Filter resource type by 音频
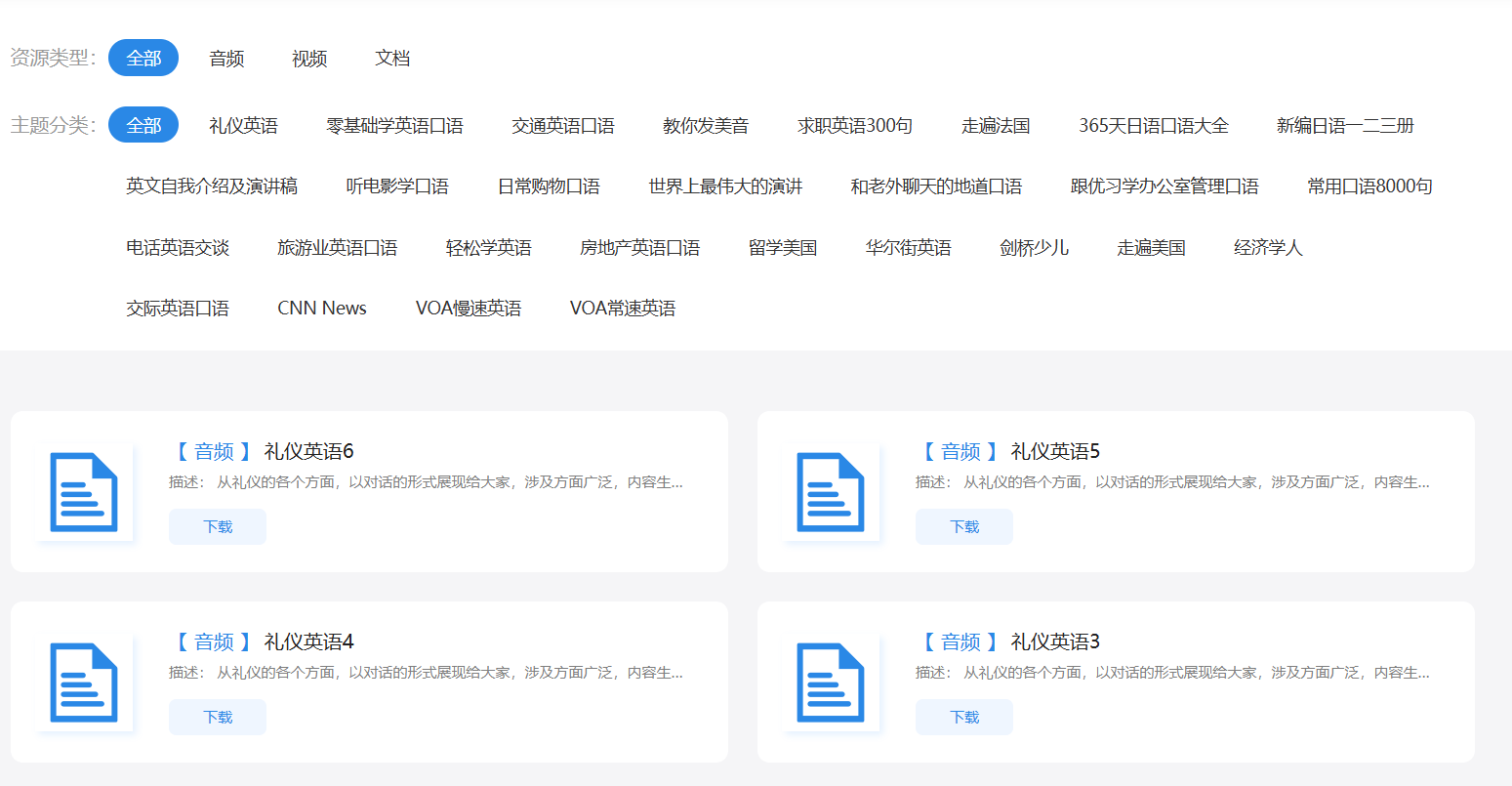Viewport: 1512px width, 786px height. point(226,59)
